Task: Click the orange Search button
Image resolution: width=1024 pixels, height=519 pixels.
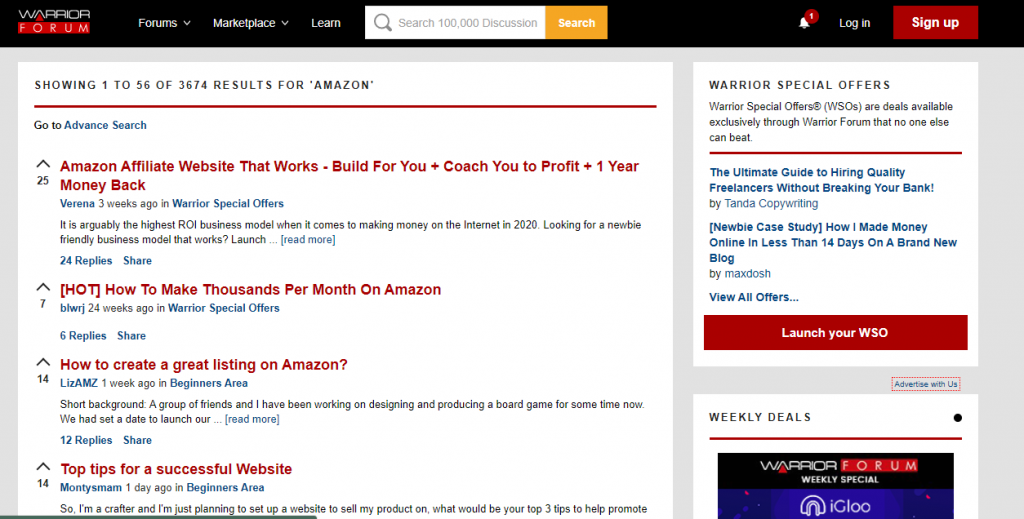Action: pos(576,23)
